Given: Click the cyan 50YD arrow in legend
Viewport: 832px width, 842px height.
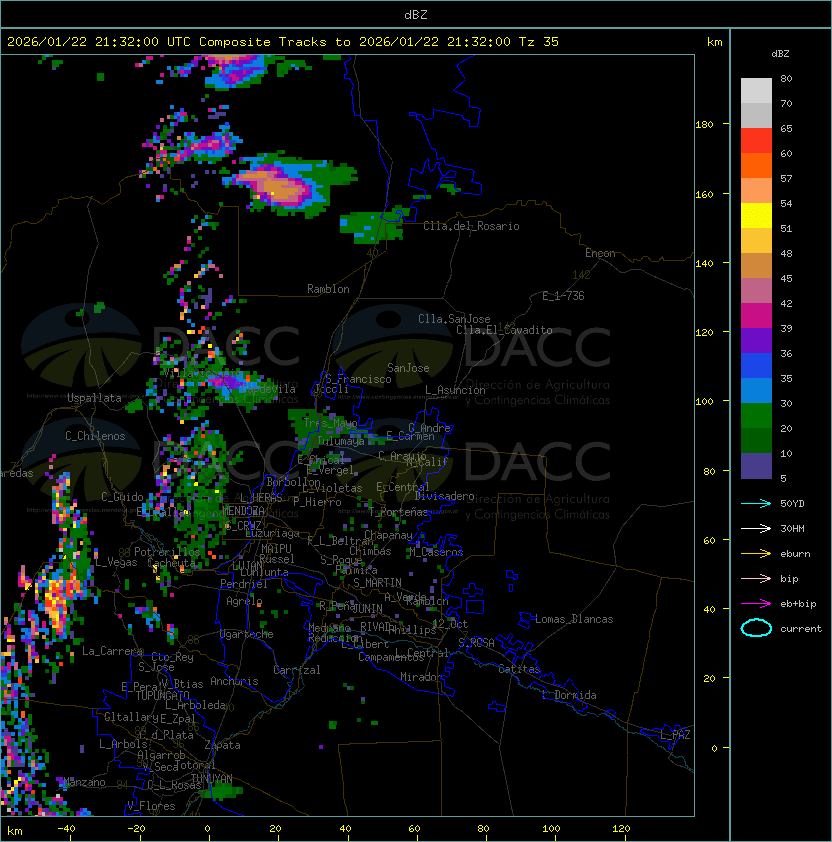Looking at the screenshot, I should (756, 503).
